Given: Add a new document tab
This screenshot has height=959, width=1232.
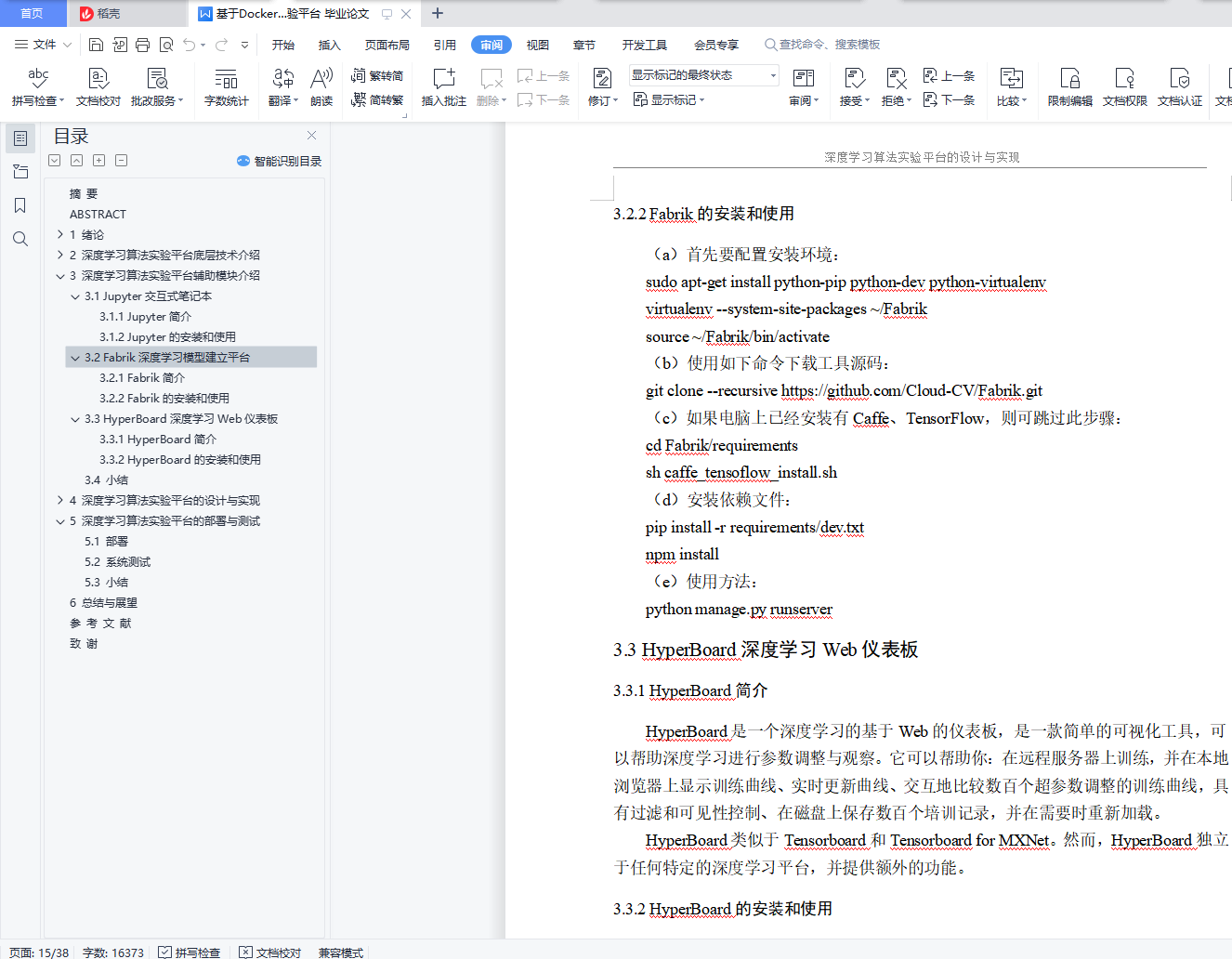Looking at the screenshot, I should [438, 13].
